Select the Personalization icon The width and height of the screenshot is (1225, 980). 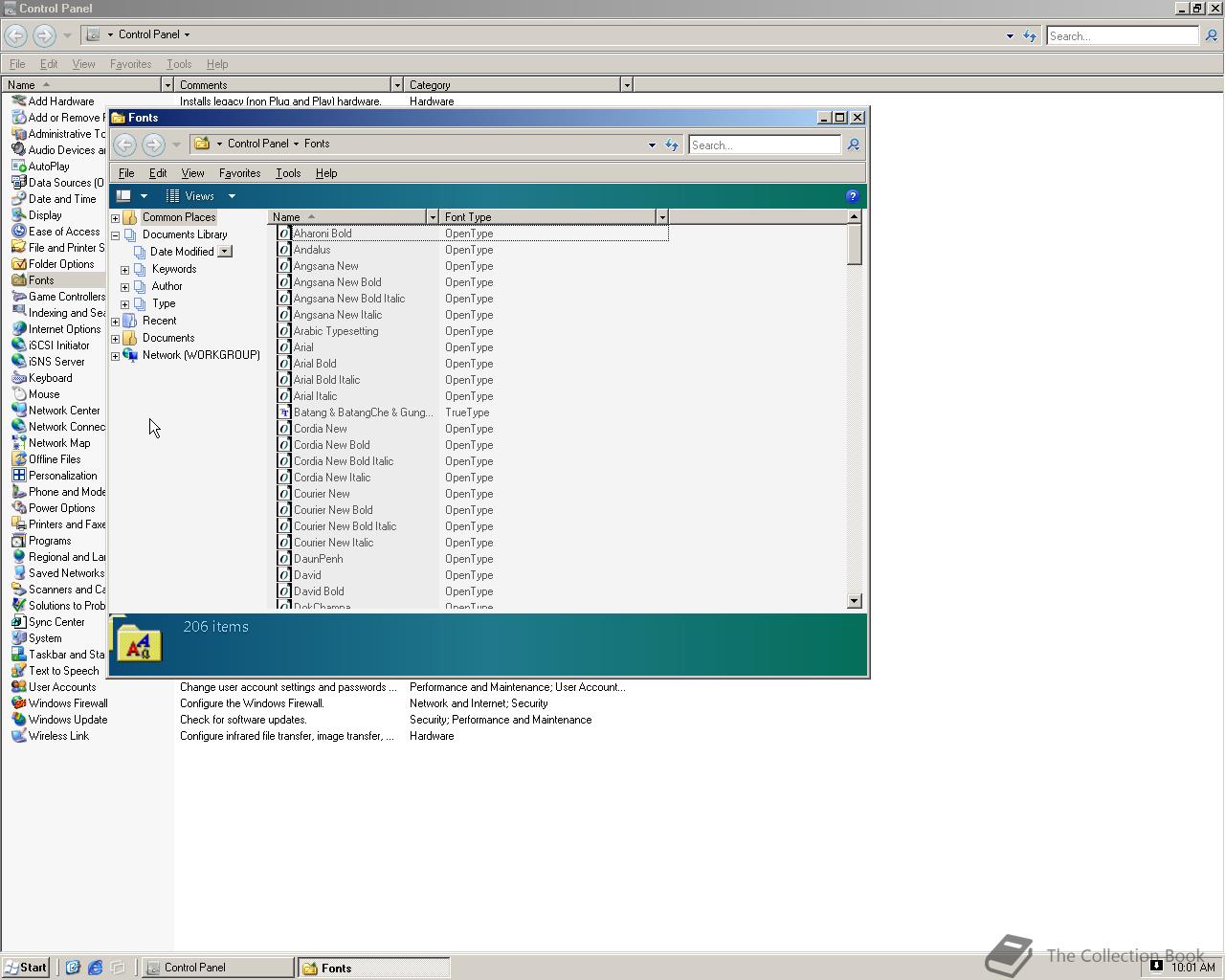pyautogui.click(x=19, y=476)
